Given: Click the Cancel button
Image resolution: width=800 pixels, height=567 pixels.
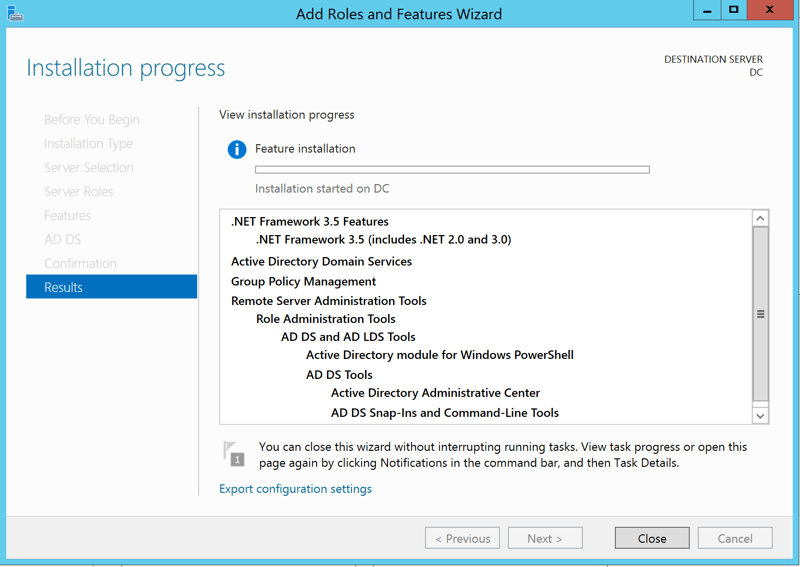Looking at the screenshot, I should pos(734,538).
